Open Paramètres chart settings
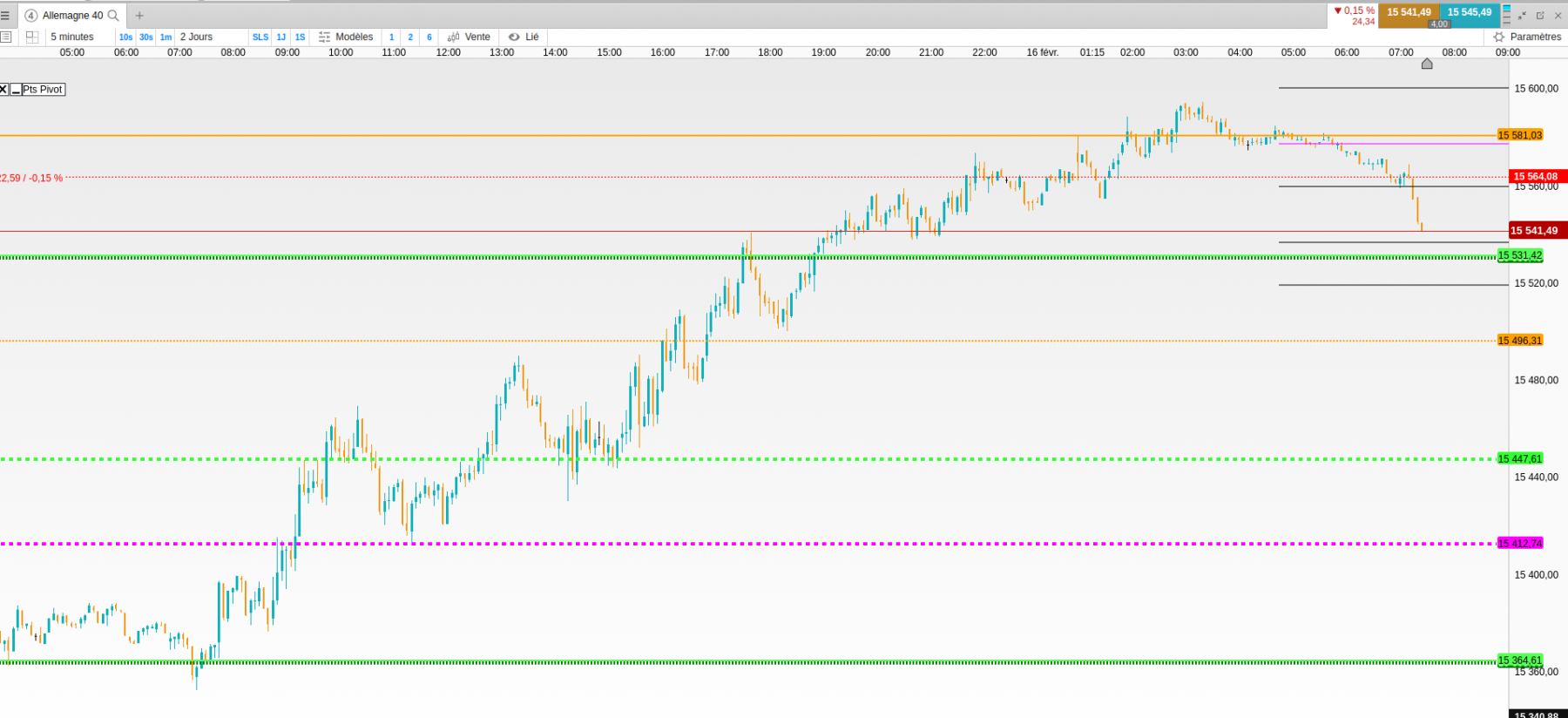This screenshot has width=1568, height=718. [x=1528, y=37]
